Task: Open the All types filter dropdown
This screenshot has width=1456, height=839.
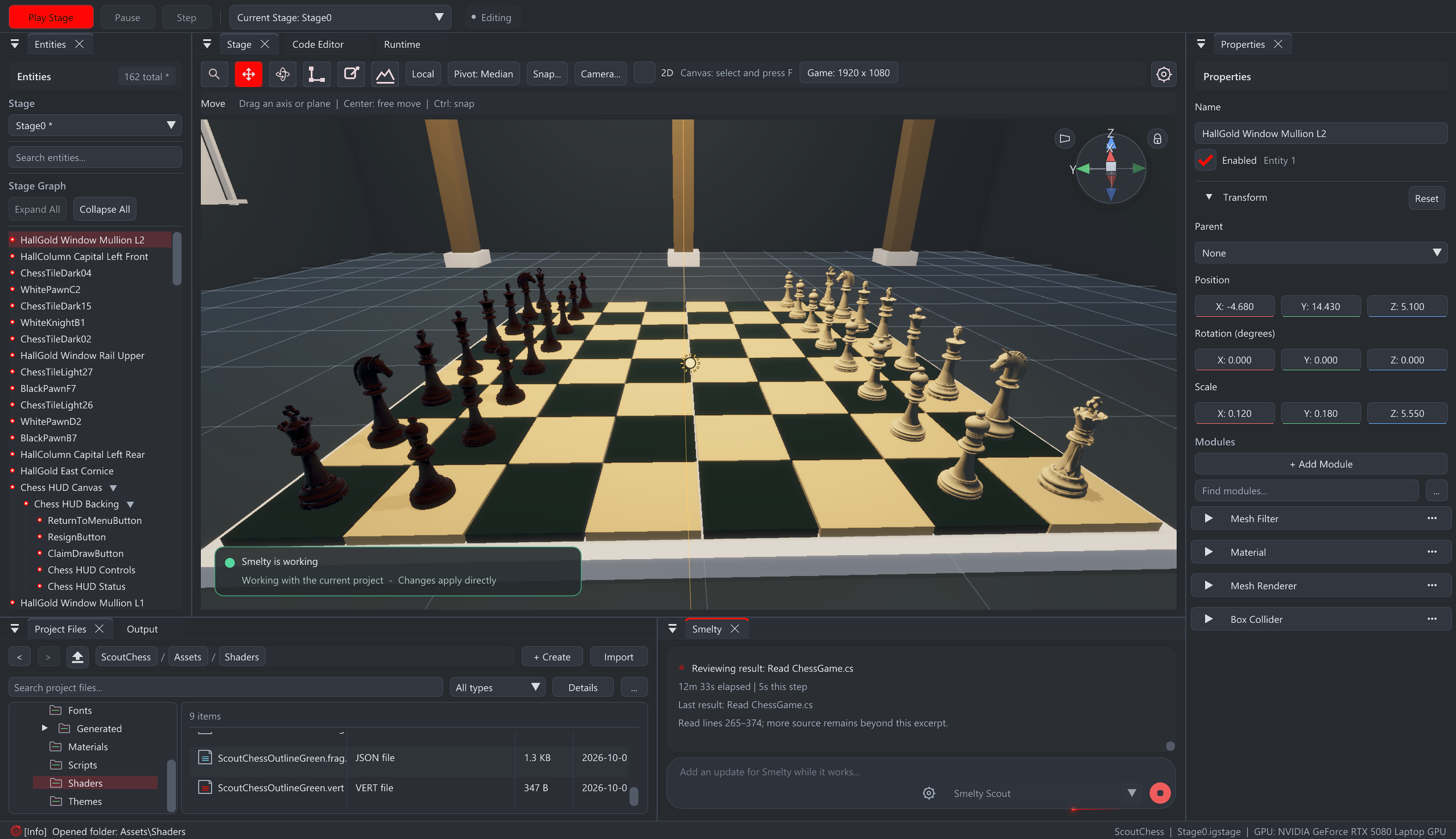Action: click(497, 687)
